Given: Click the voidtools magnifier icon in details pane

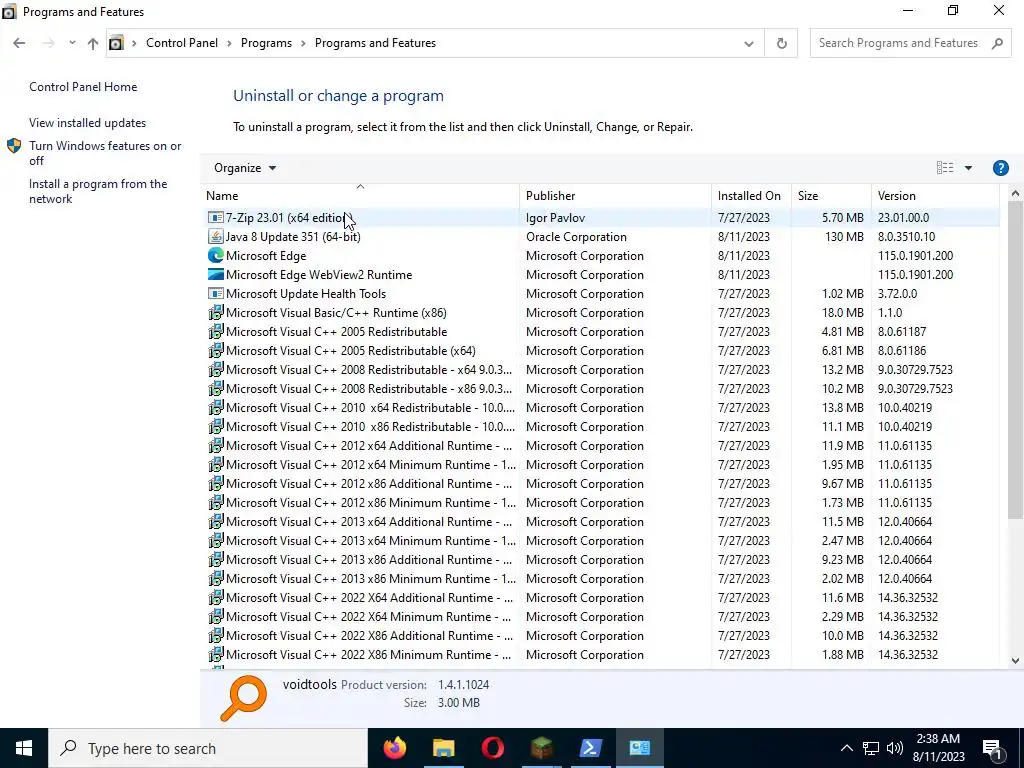Looking at the screenshot, I should click(x=244, y=697).
